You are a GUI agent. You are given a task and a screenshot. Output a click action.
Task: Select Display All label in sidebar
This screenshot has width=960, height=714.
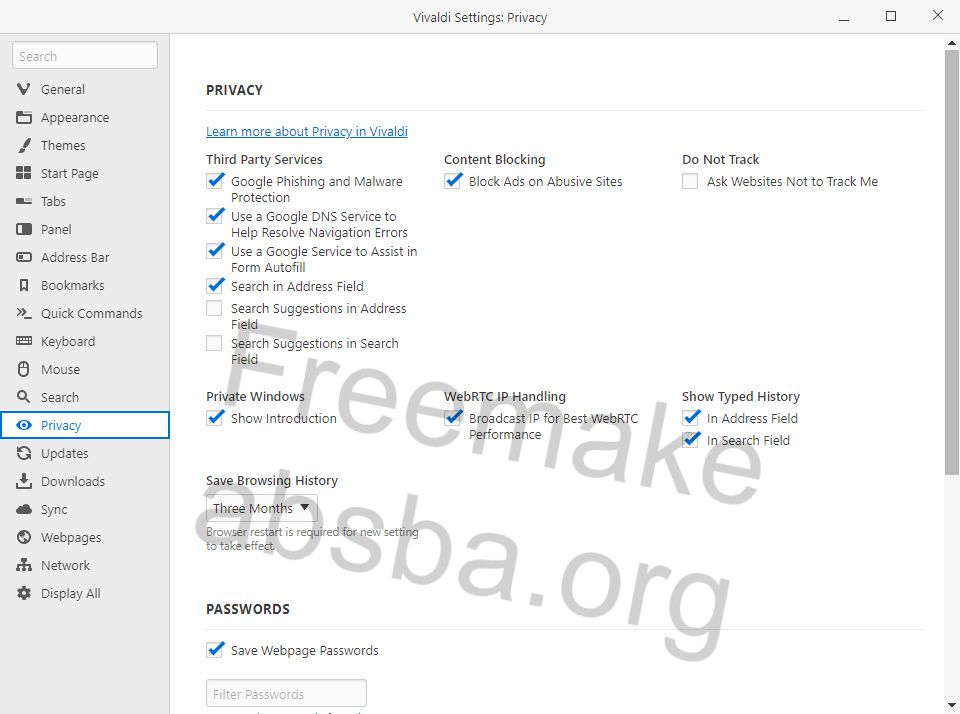click(x=70, y=593)
